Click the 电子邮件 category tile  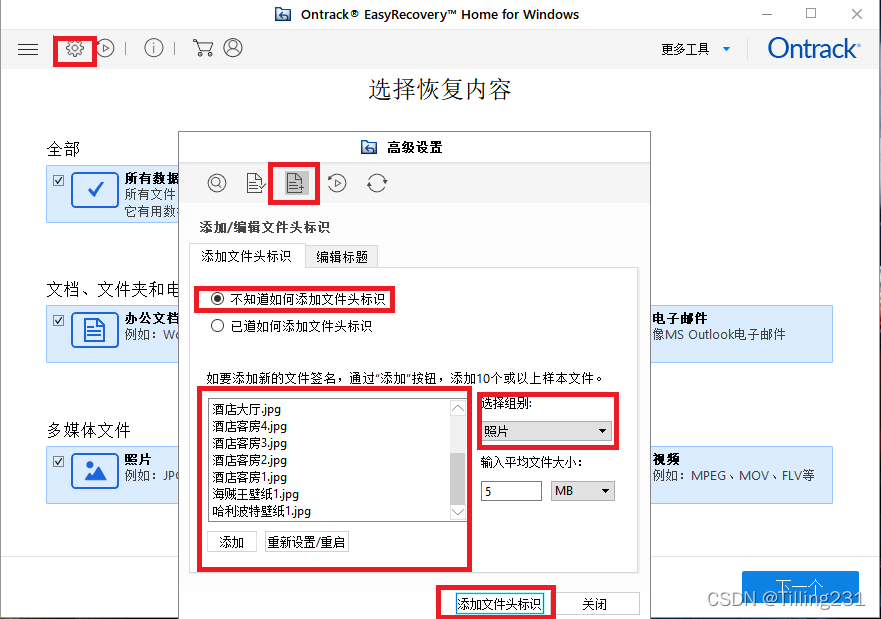click(x=742, y=334)
